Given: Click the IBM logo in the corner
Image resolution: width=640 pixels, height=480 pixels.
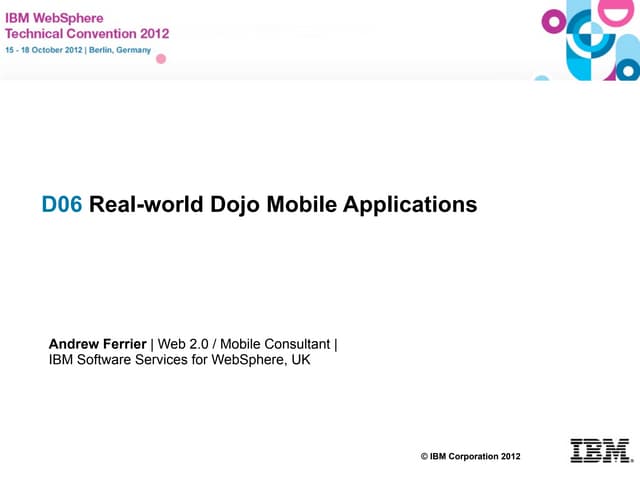Looking at the screenshot, I should [601, 451].
